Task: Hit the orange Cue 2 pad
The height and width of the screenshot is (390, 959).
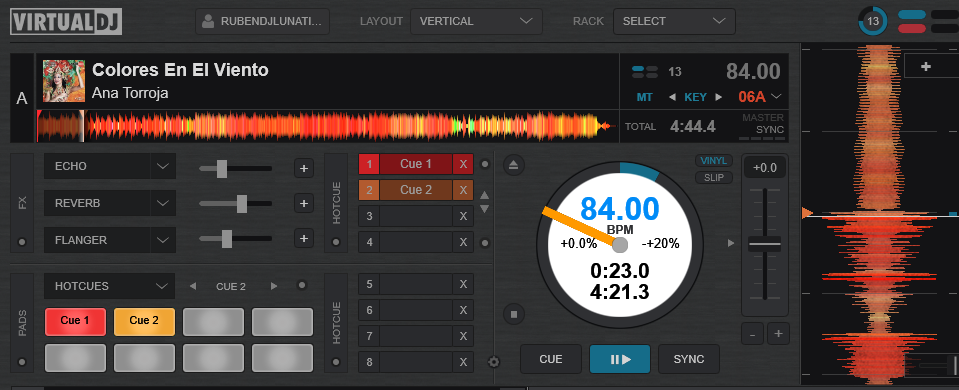Action: coord(144,322)
